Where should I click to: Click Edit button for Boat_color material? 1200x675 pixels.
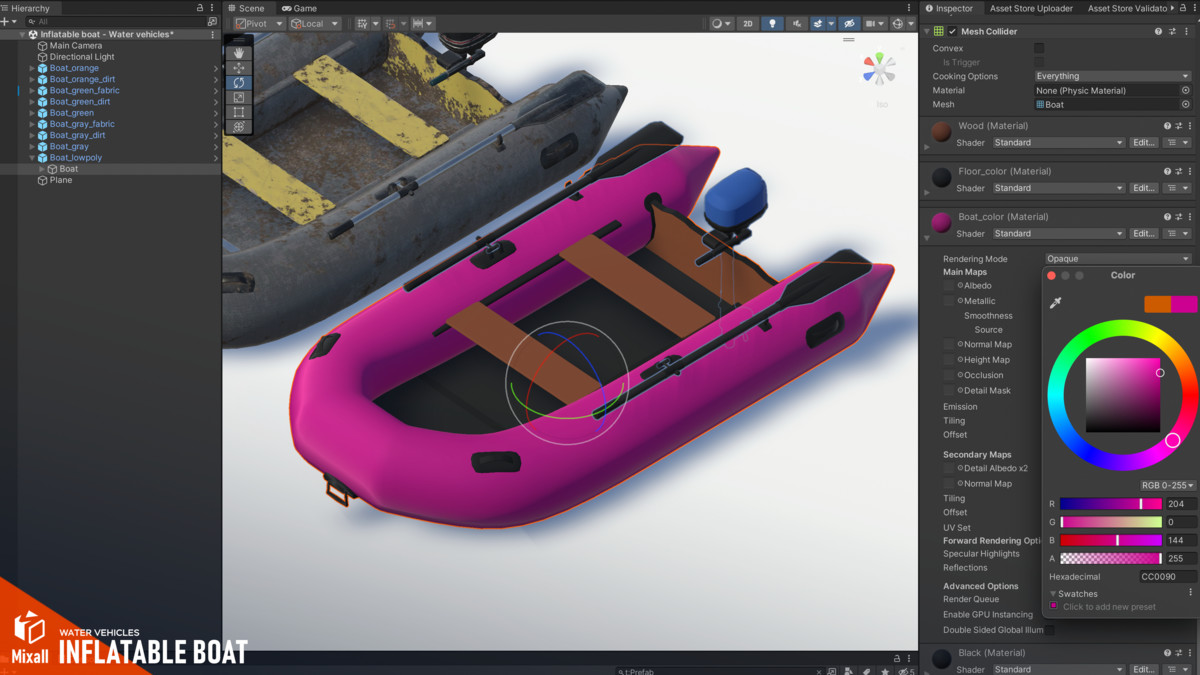pyautogui.click(x=1144, y=233)
